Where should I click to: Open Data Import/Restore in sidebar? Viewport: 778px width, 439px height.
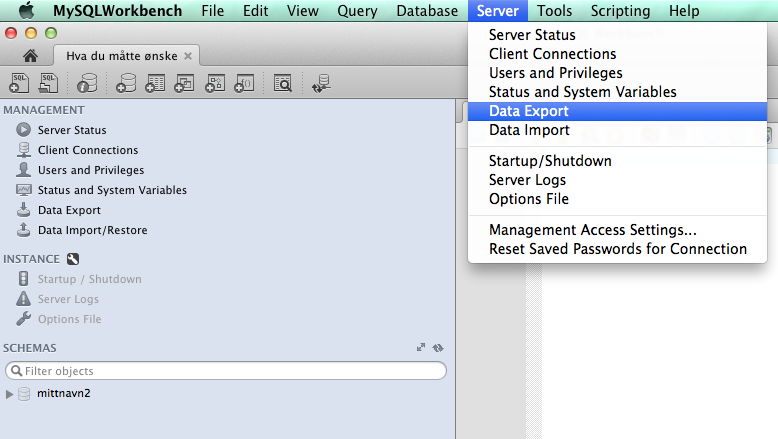(92, 230)
